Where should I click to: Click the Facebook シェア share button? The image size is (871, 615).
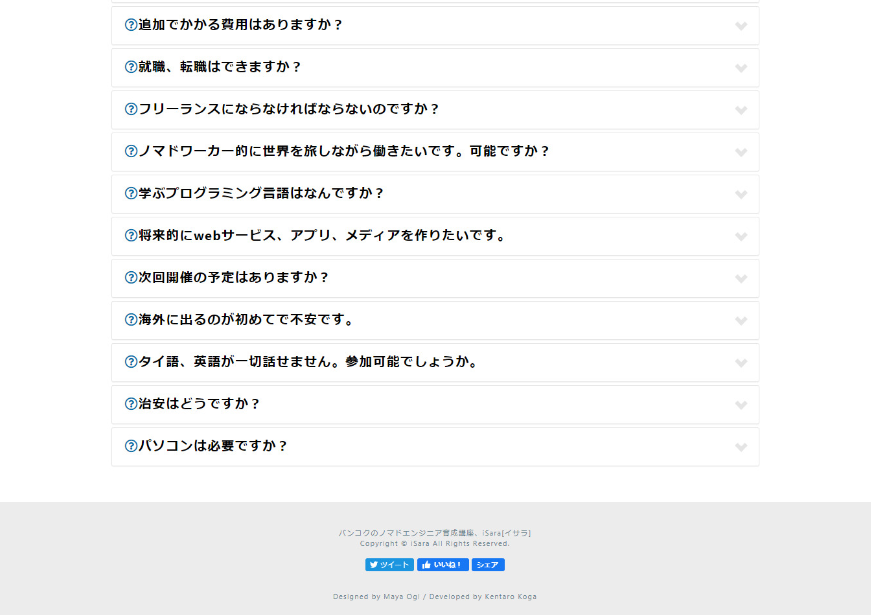pos(488,565)
